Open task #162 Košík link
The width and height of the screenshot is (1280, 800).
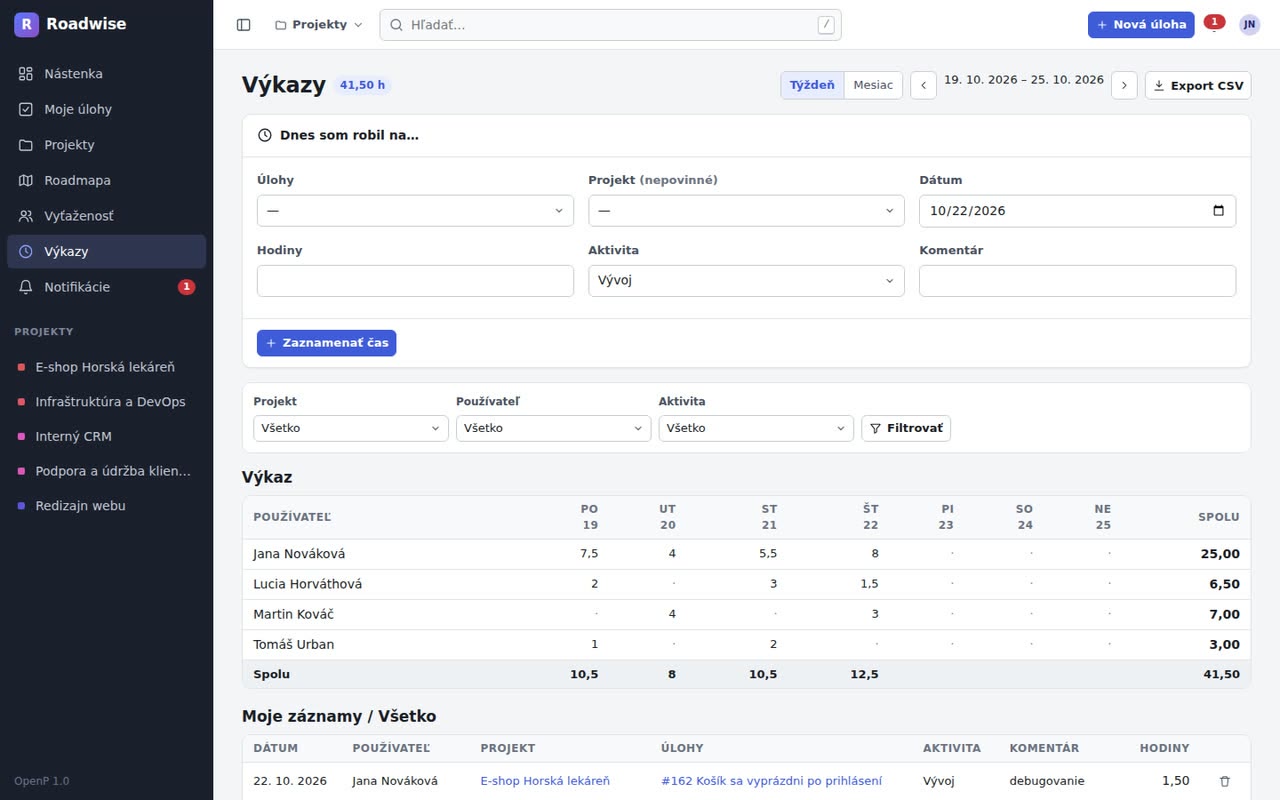point(771,781)
